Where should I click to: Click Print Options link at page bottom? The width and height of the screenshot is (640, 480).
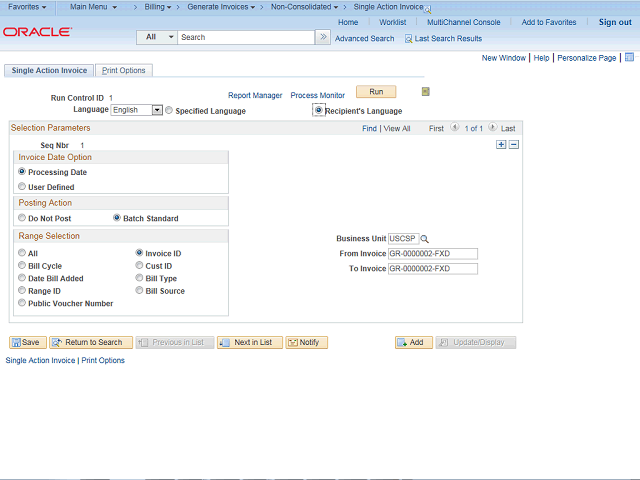point(103,360)
